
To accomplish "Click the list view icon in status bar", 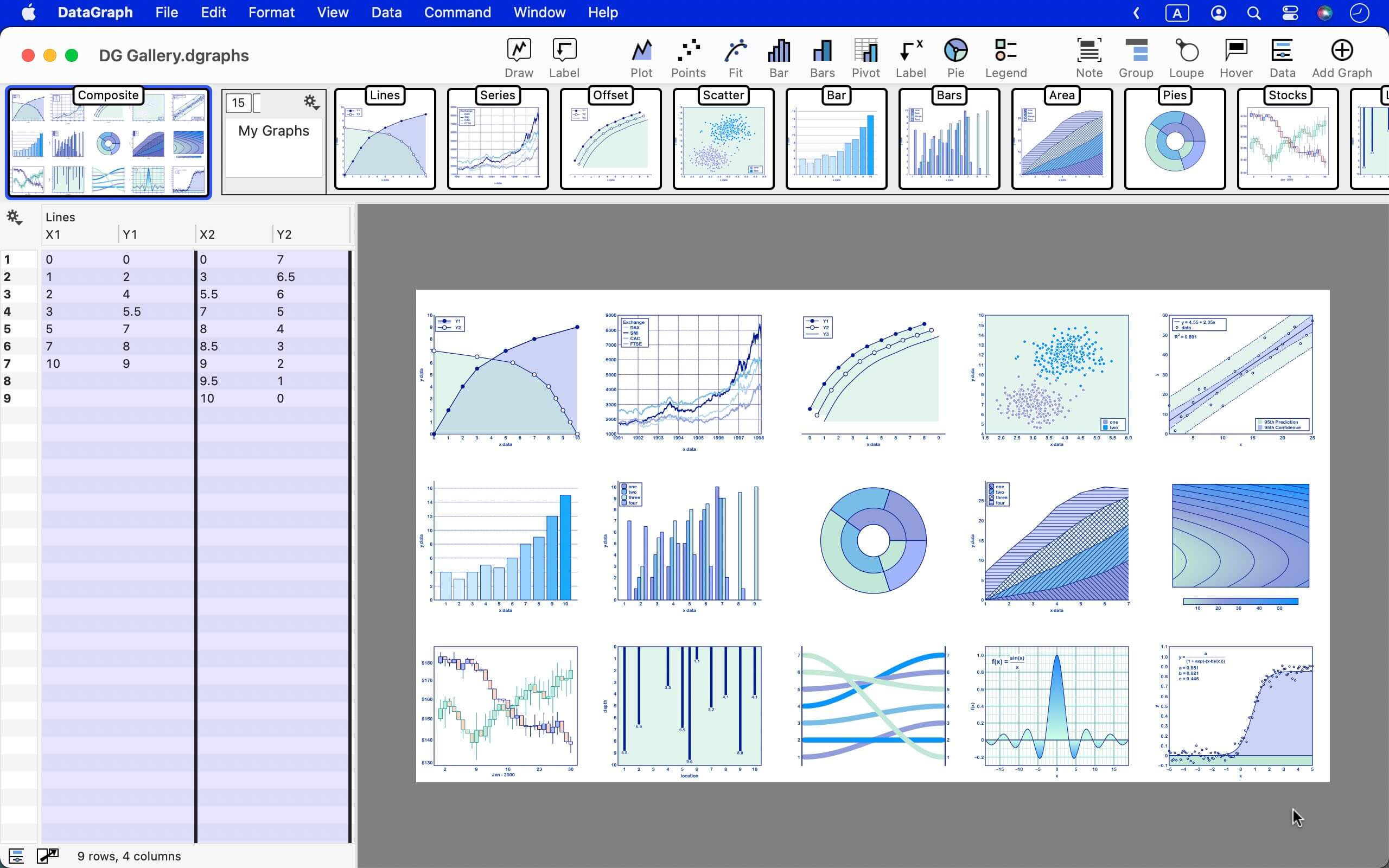I will (16, 856).
